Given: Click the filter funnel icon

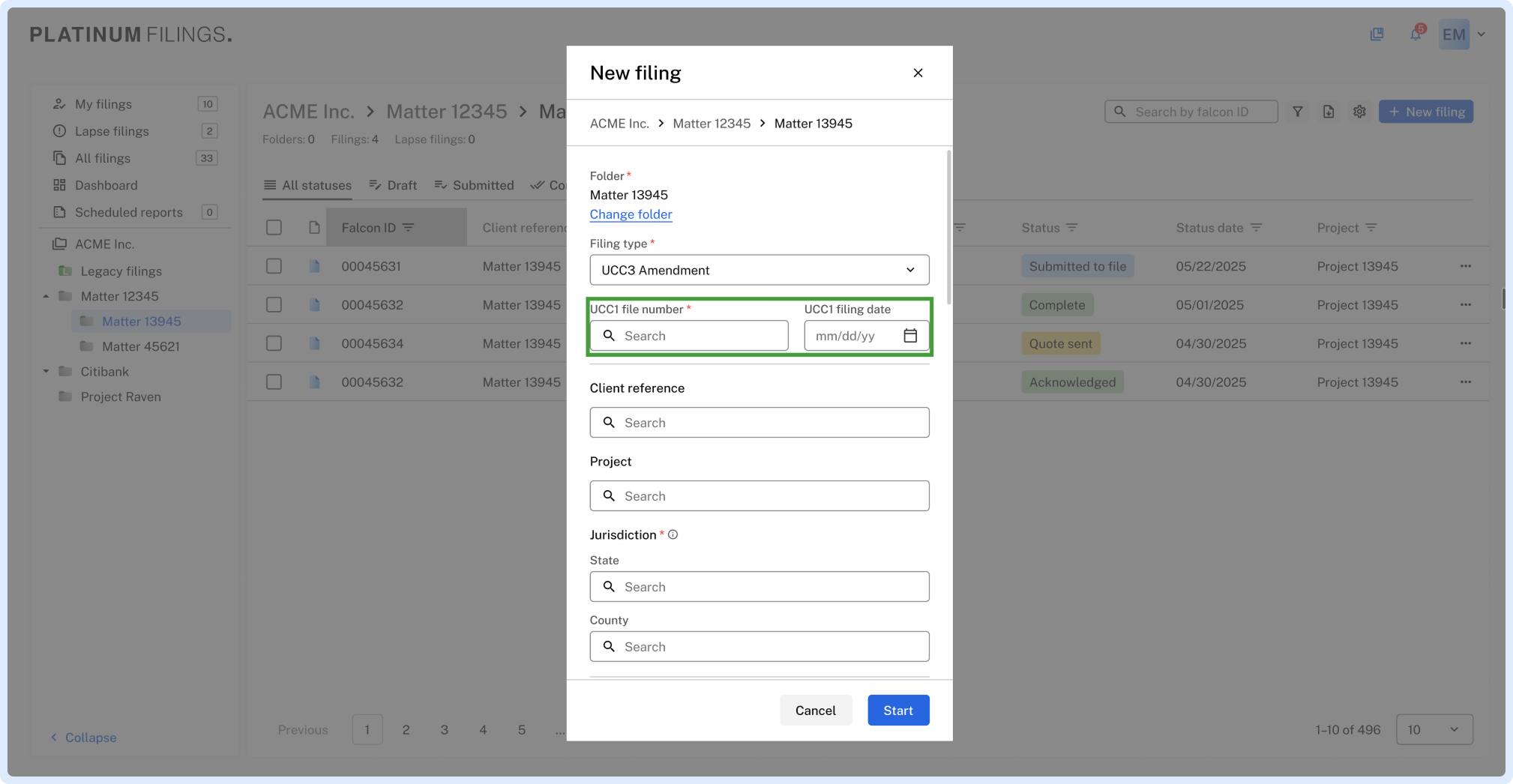Looking at the screenshot, I should pos(1298,112).
